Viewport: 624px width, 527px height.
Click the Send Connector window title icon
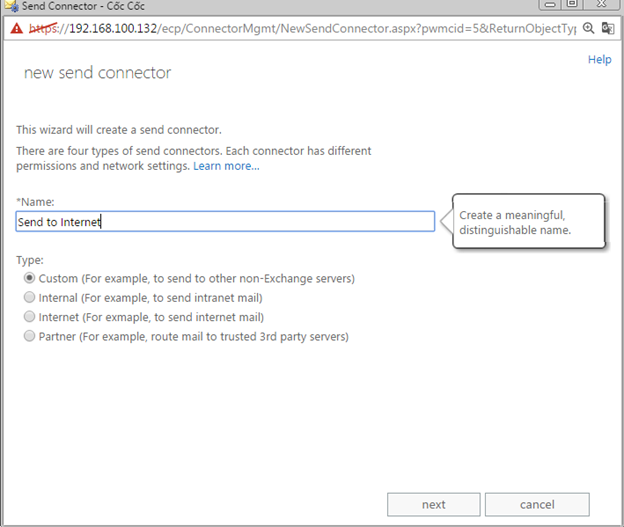(x=10, y=6)
